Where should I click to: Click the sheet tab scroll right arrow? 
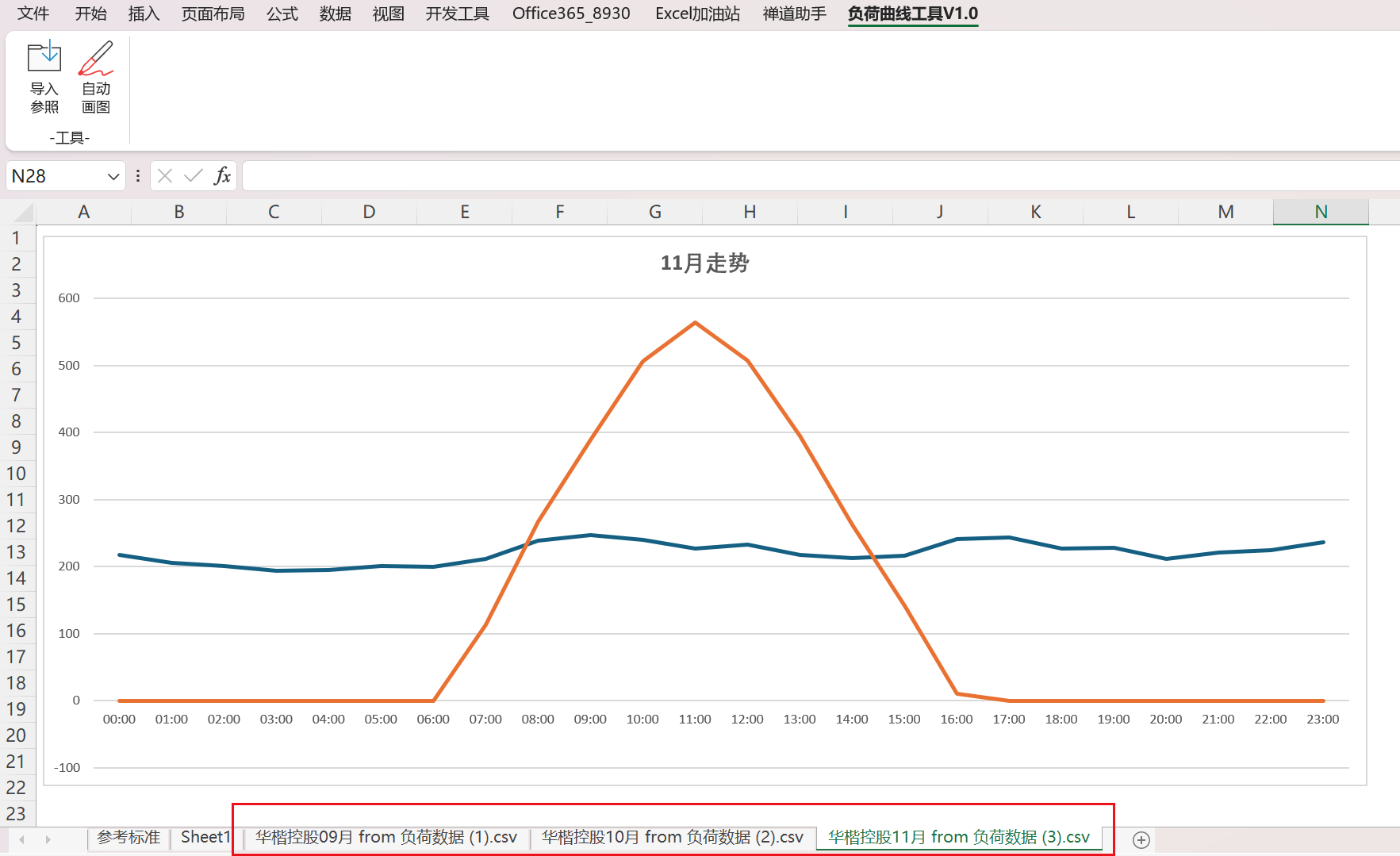[48, 839]
